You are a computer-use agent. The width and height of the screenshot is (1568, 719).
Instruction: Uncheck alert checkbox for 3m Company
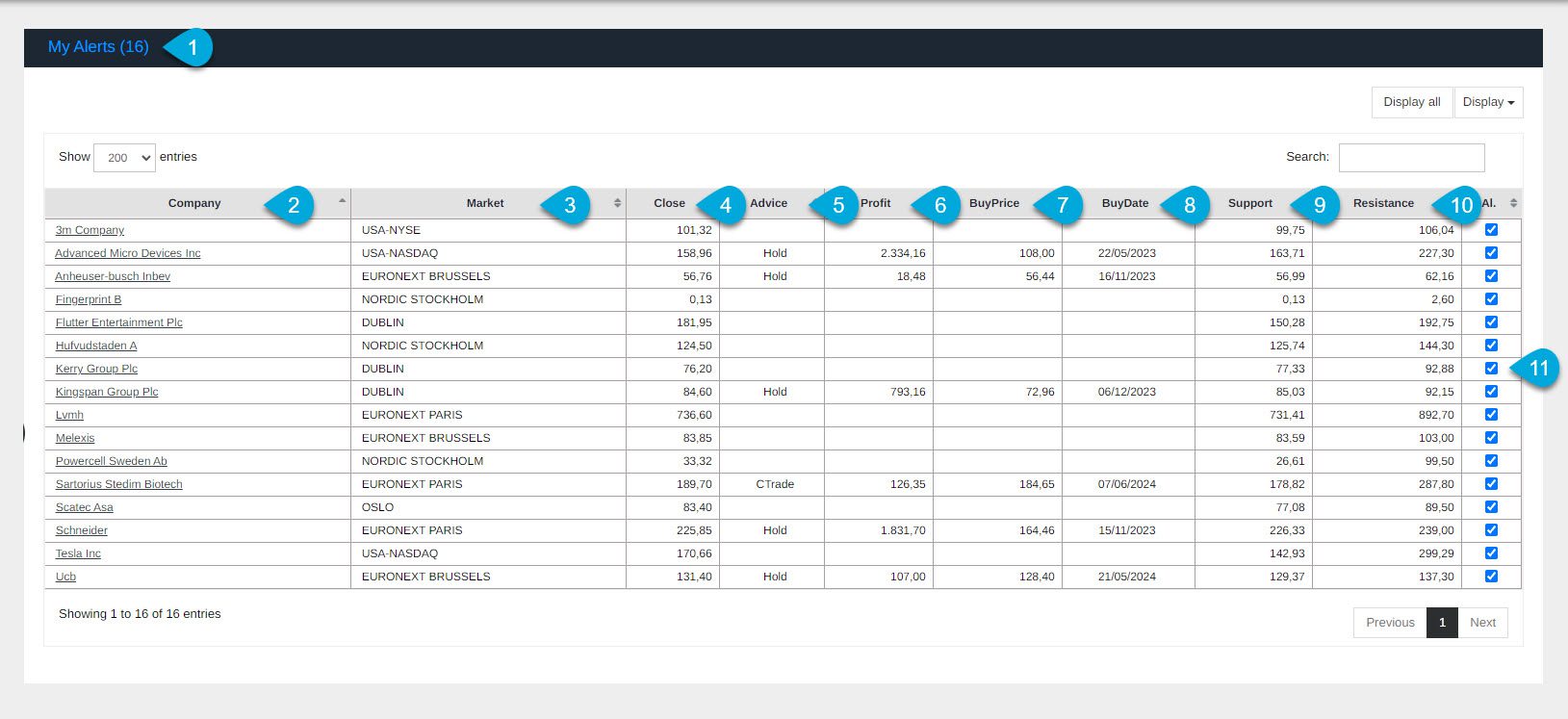(1491, 230)
